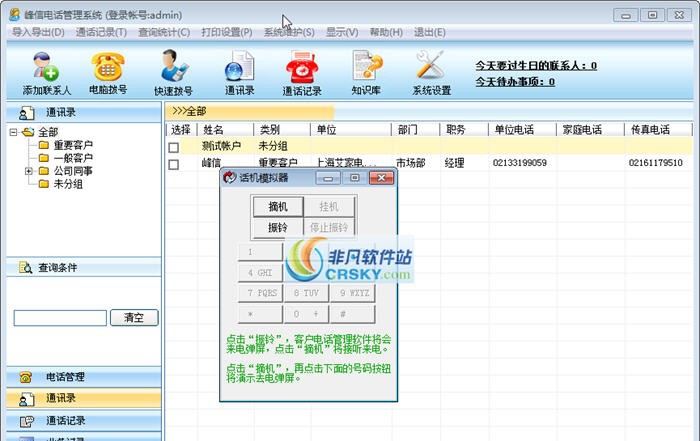The image size is (700, 441).
Task: Click keypad # key in simulator
Action: click(x=353, y=314)
